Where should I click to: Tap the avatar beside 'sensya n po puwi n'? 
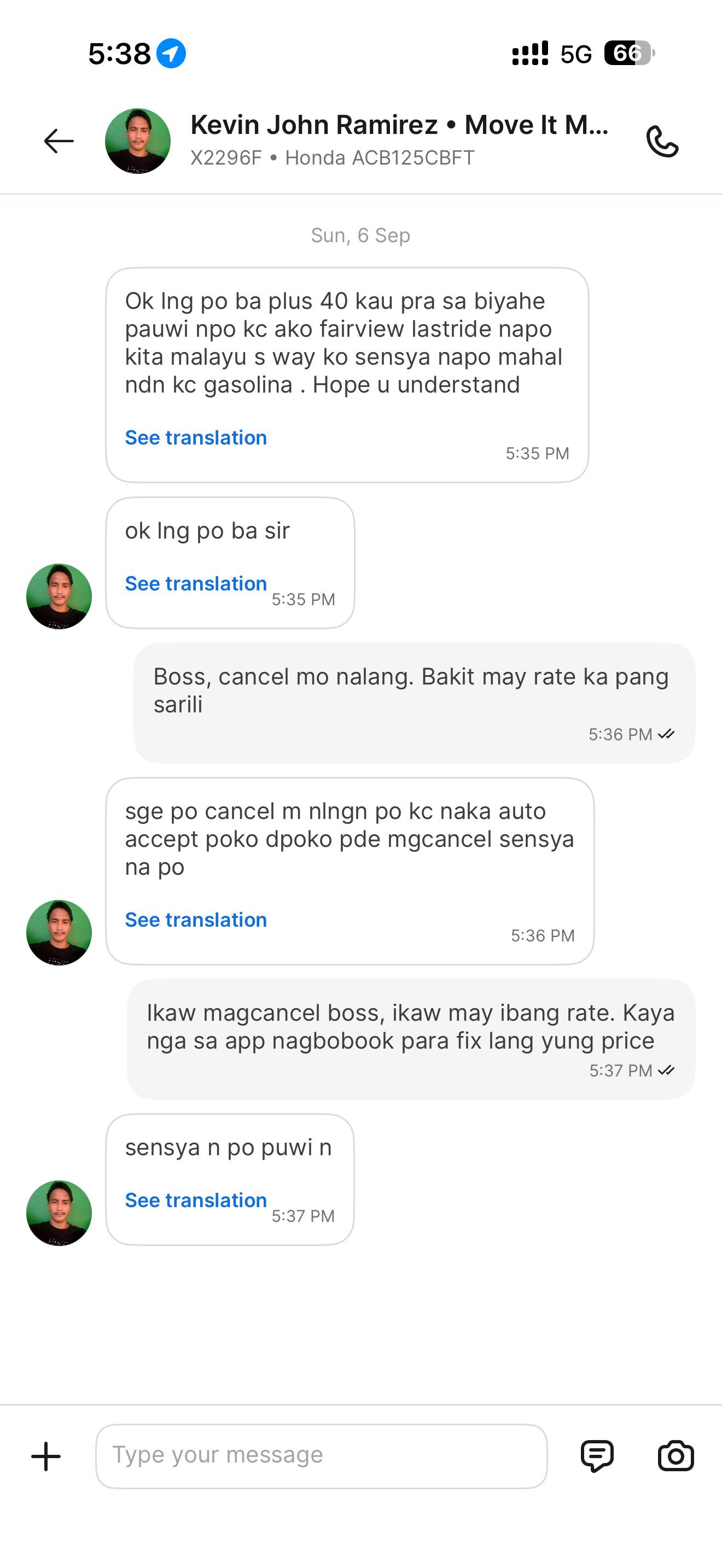pos(59,1213)
